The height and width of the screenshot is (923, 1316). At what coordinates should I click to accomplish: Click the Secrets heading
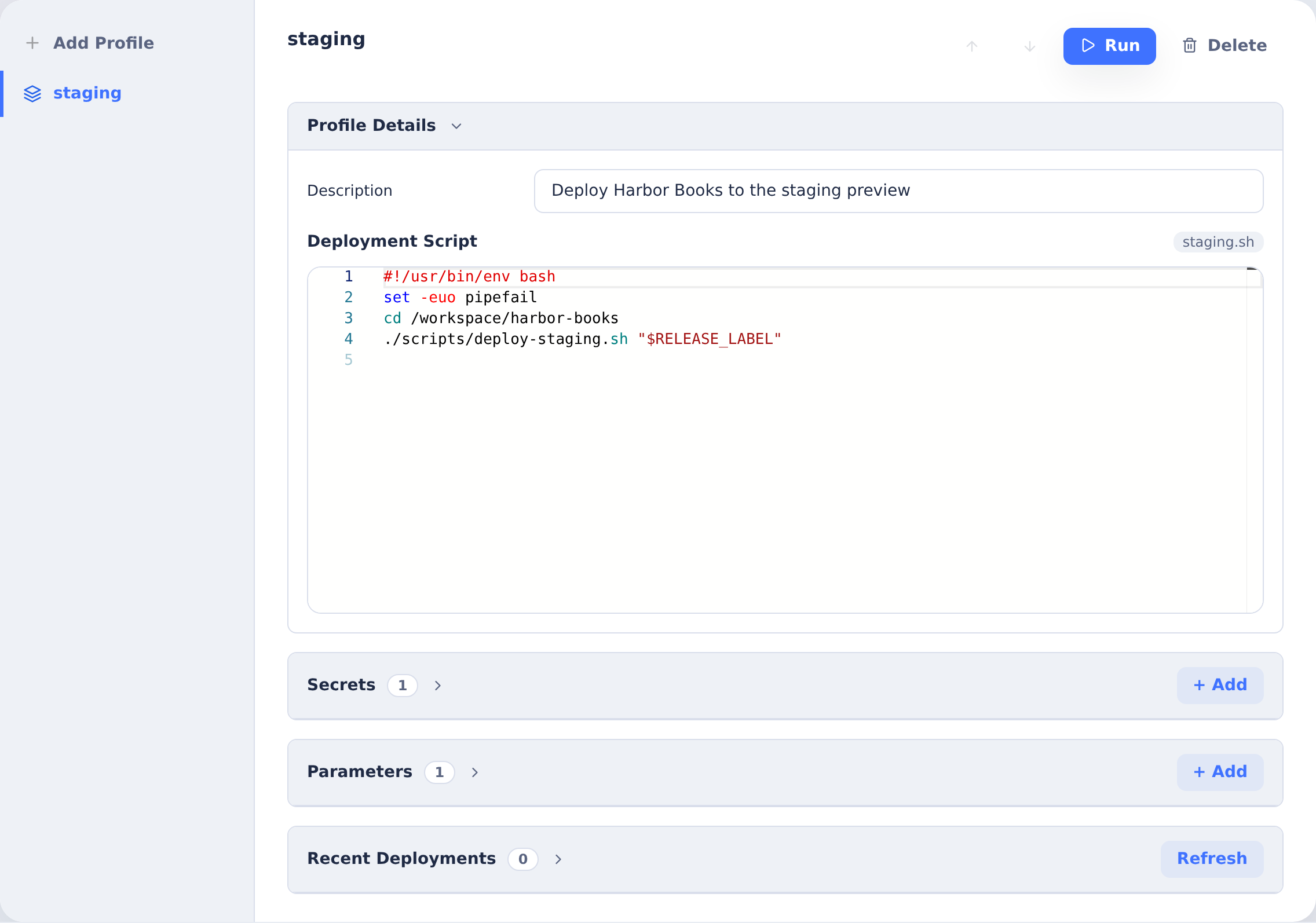341,685
